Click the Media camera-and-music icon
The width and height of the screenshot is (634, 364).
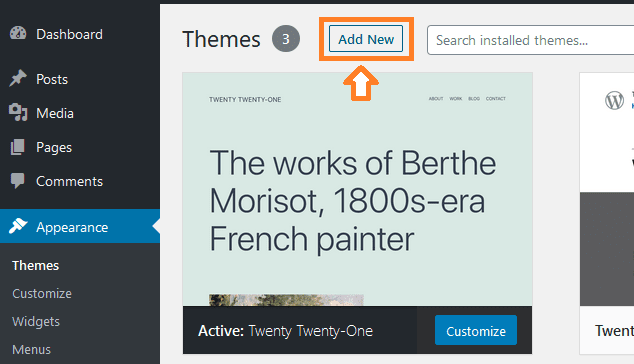18,112
